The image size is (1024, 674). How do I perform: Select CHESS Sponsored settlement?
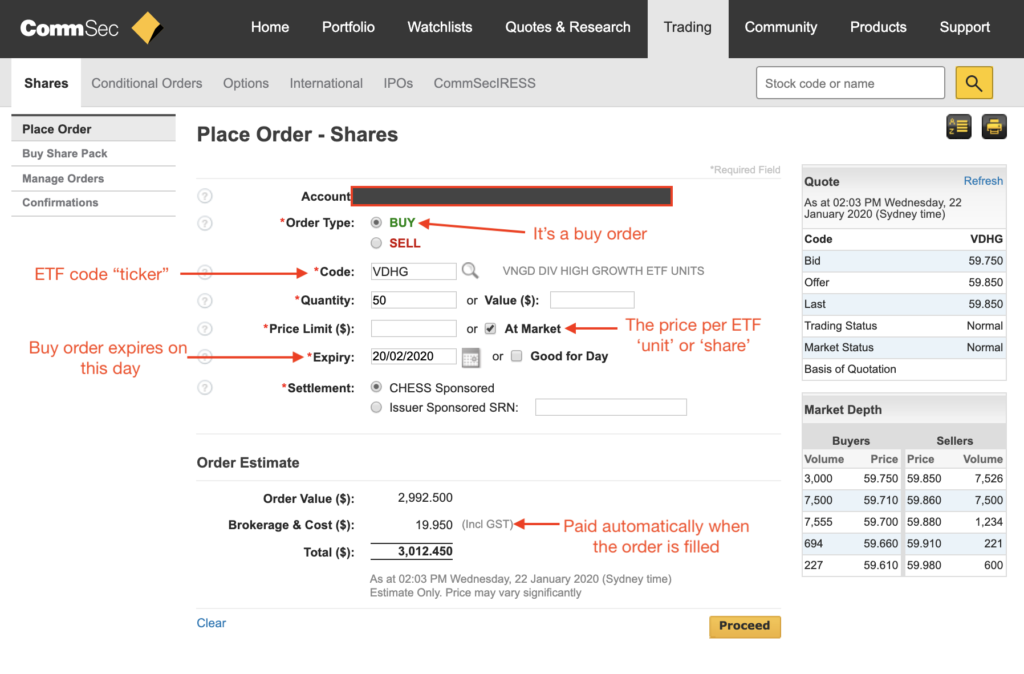coord(376,387)
